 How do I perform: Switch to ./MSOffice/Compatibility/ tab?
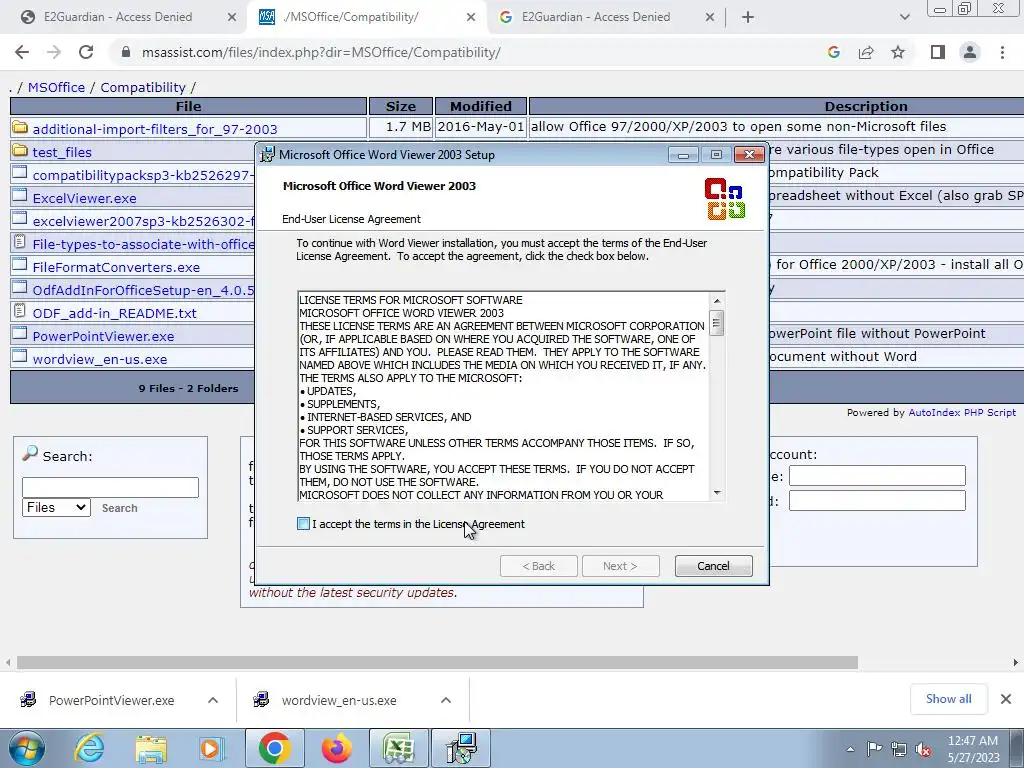tap(351, 17)
